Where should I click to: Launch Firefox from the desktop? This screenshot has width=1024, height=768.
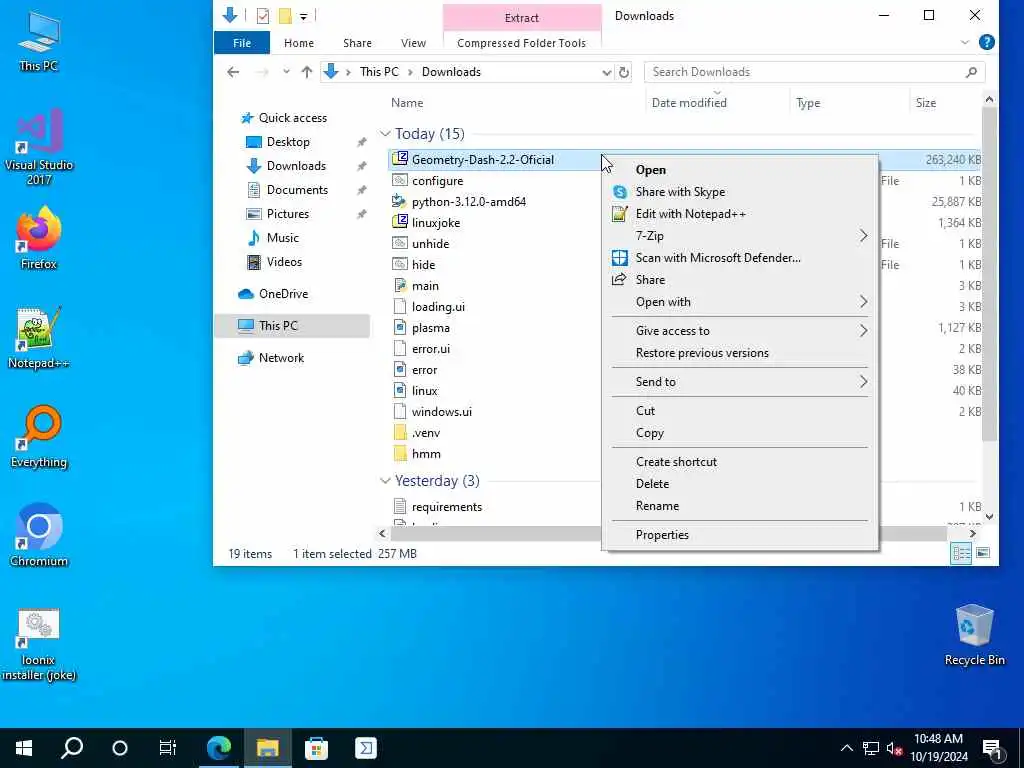(39, 237)
